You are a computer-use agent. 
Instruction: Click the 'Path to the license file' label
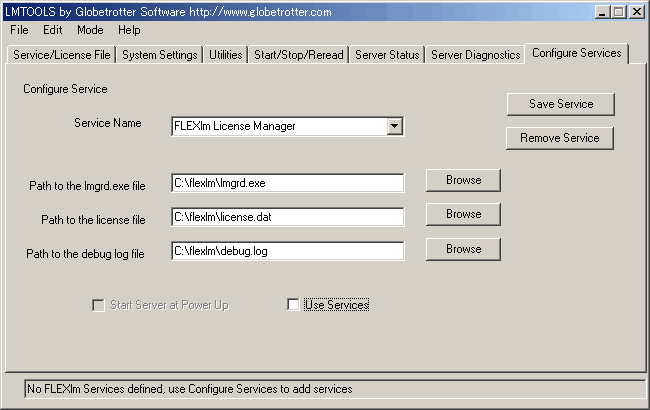pos(93,220)
